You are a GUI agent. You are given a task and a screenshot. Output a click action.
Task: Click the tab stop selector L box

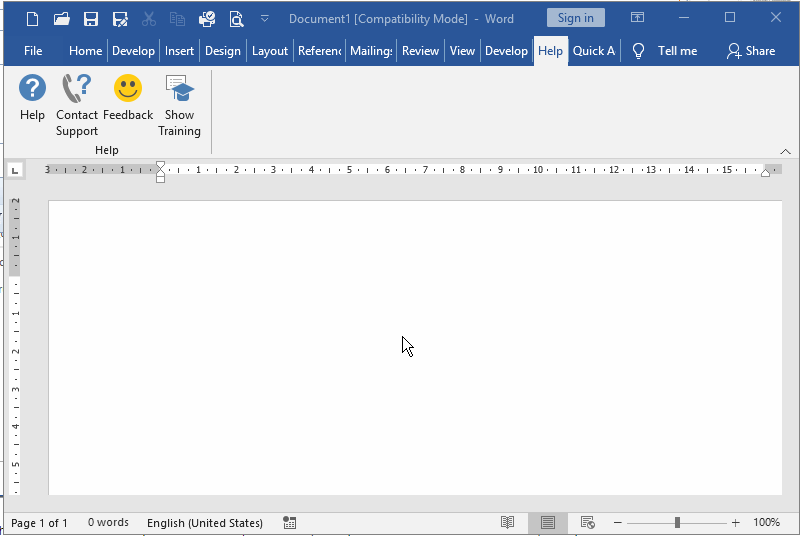click(15, 170)
